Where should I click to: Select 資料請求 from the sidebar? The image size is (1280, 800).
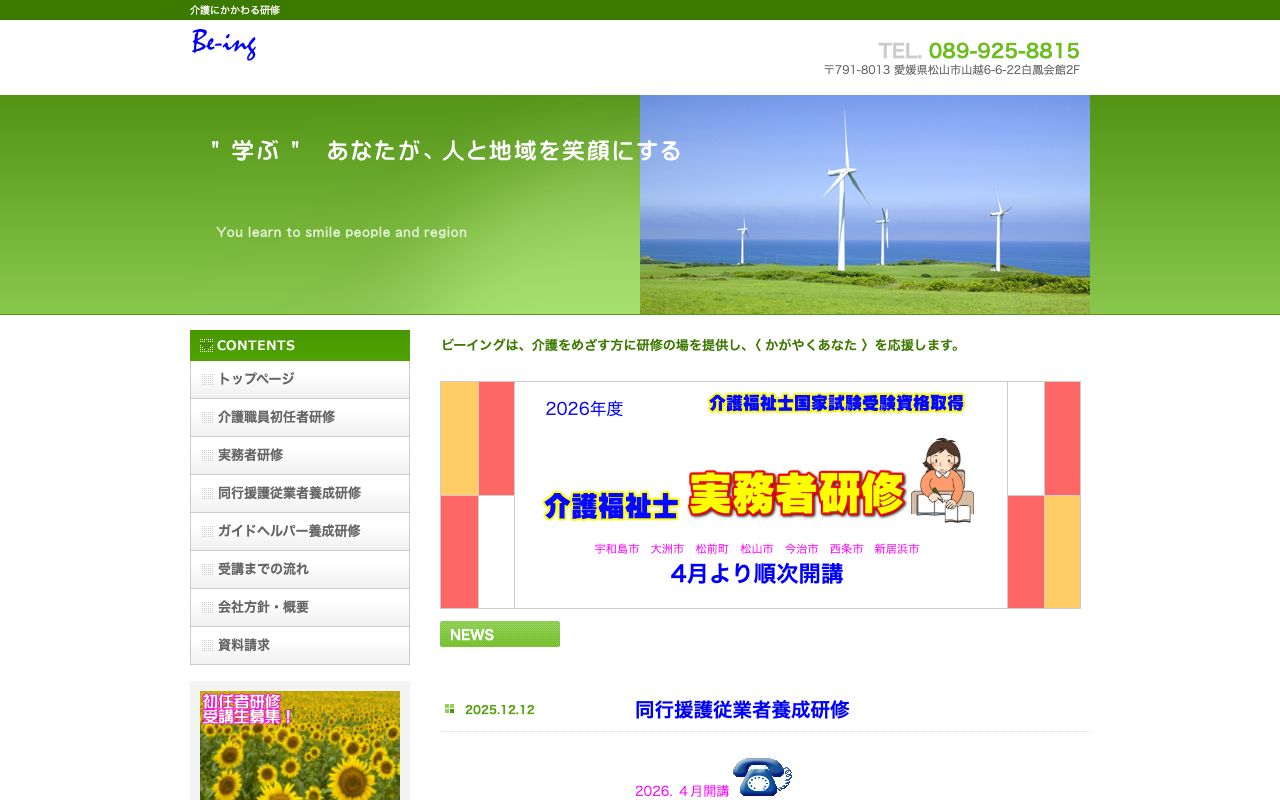[244, 645]
